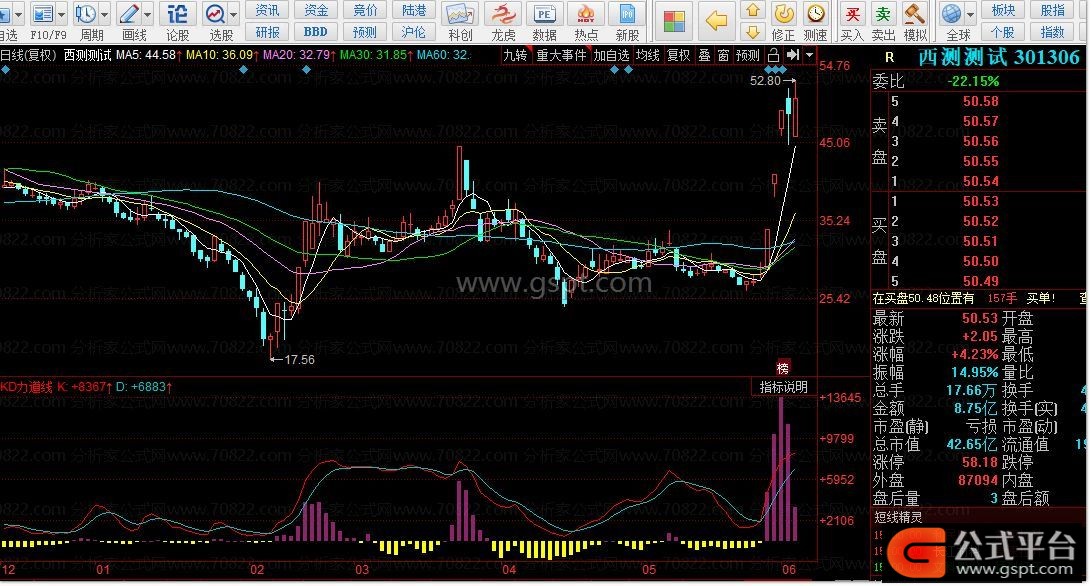Screen dimensions: 1092x586
Task: Click the yellow back arrow icon
Action: click(716, 21)
